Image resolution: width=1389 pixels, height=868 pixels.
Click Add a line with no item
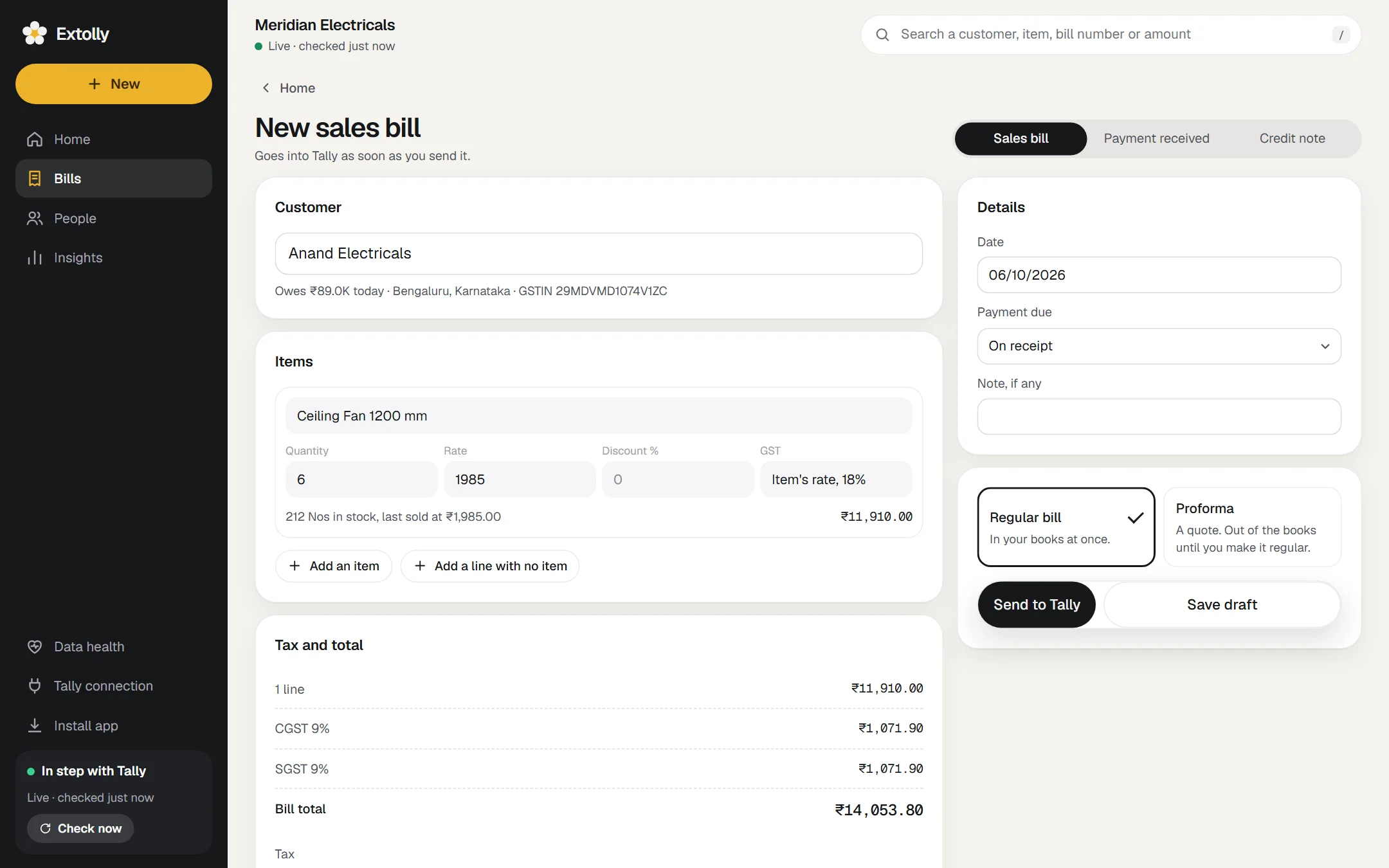tap(490, 566)
